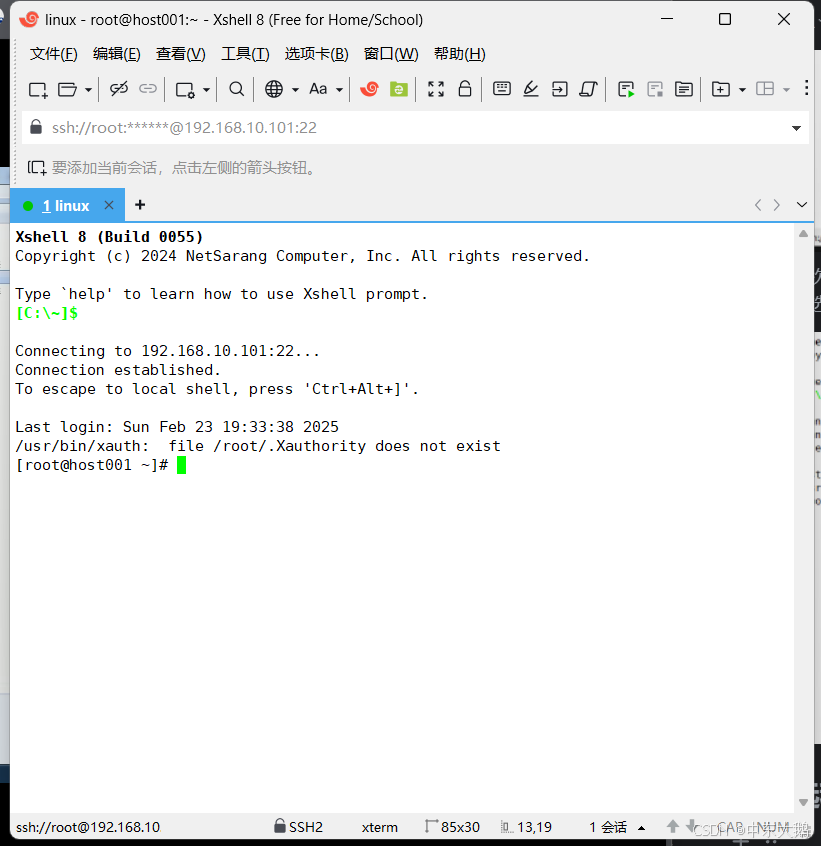The image size is (821, 846).
Task: Click the terminal scrollbar up arrow
Action: tap(803, 234)
